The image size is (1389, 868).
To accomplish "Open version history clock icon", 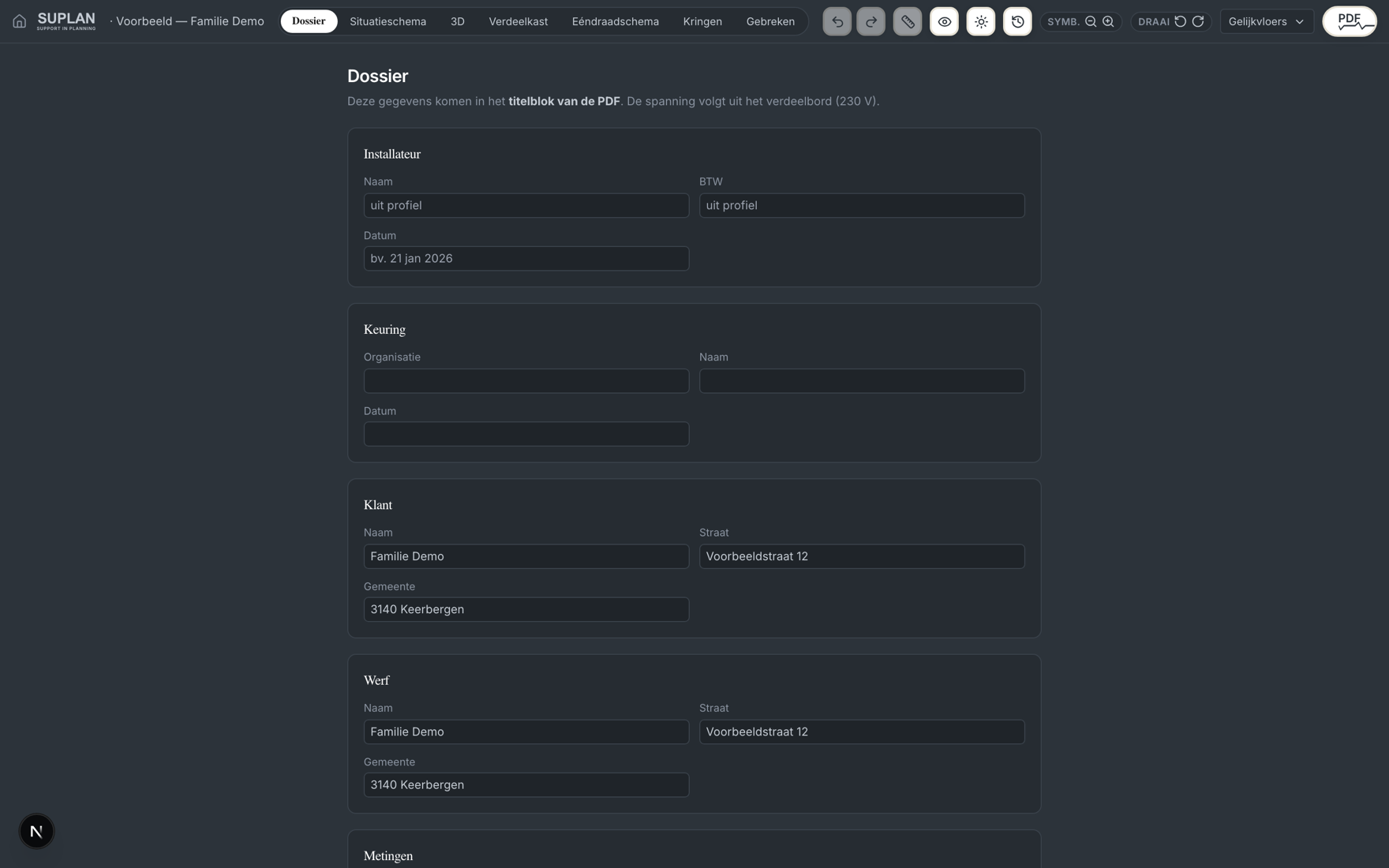I will point(1017,21).
